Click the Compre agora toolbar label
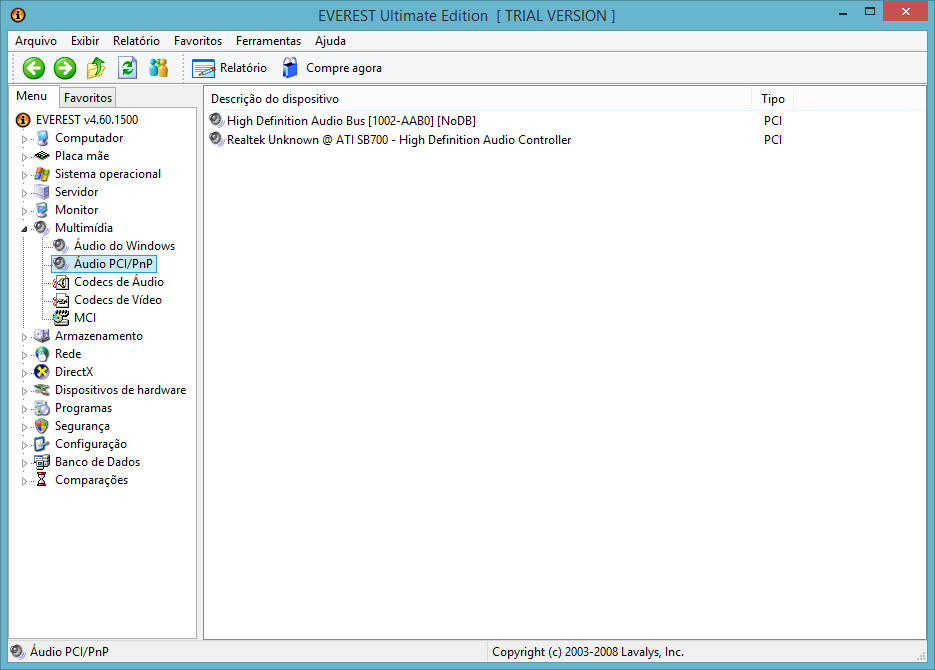The height and width of the screenshot is (670, 935). 343,68
